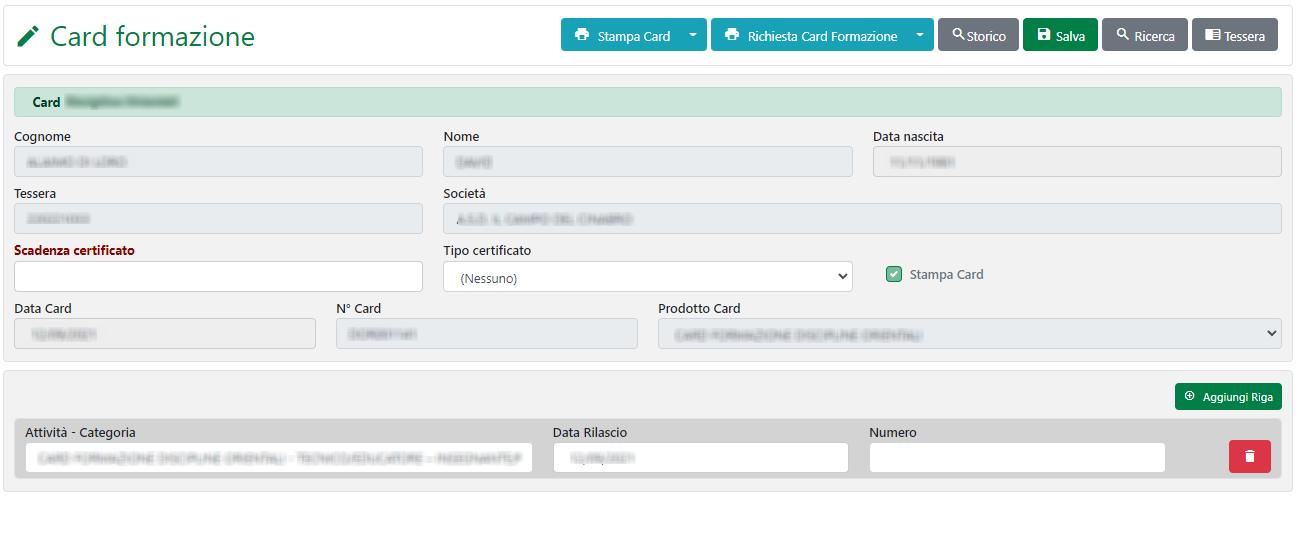Click the floppy disk icon on Salva
Image resolution: width=1307 pixels, height=549 pixels.
click(1043, 35)
